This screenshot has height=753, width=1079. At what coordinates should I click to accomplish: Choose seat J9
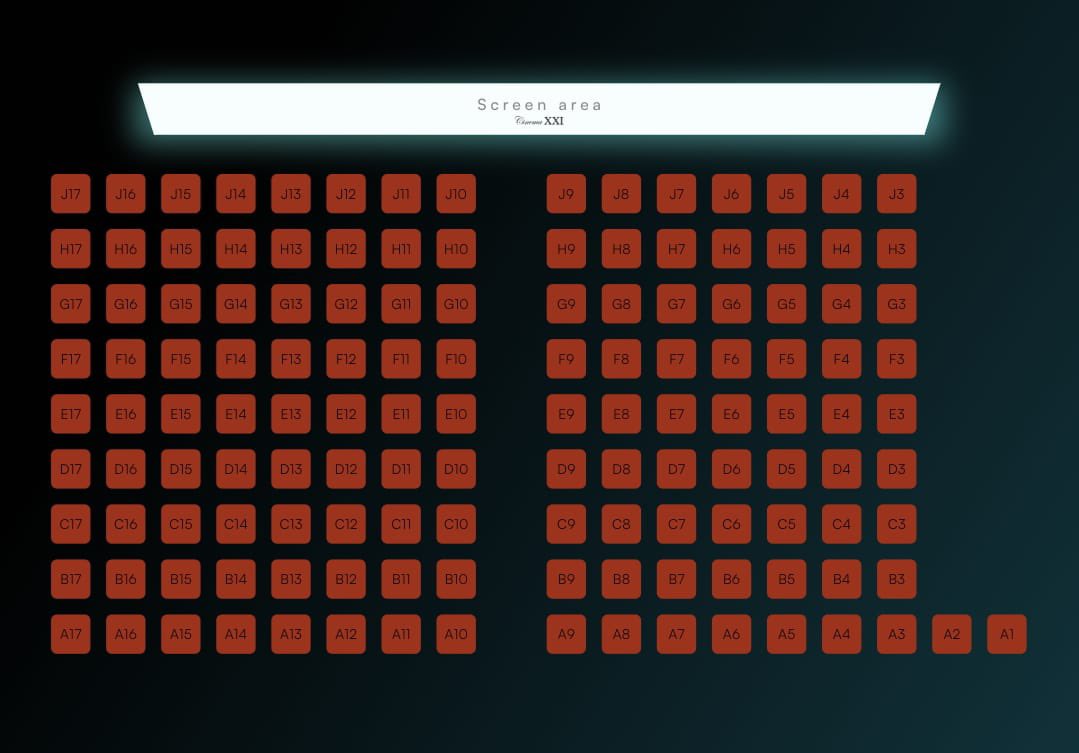pos(566,193)
